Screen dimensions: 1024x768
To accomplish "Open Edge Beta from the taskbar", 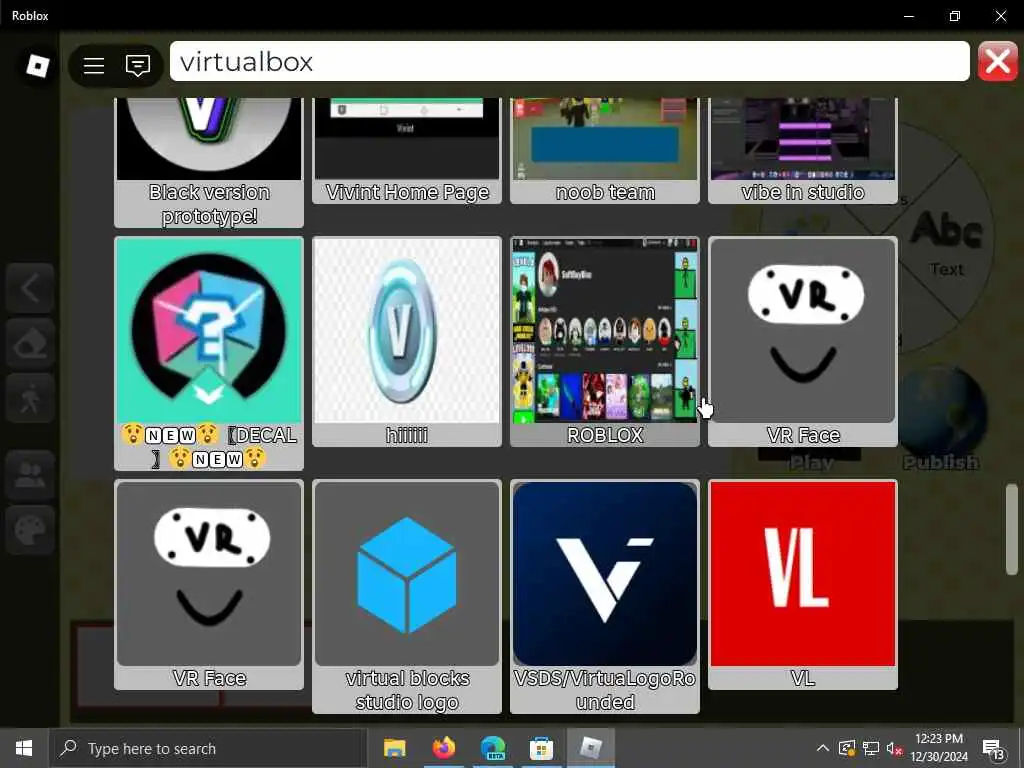I will pos(492,748).
